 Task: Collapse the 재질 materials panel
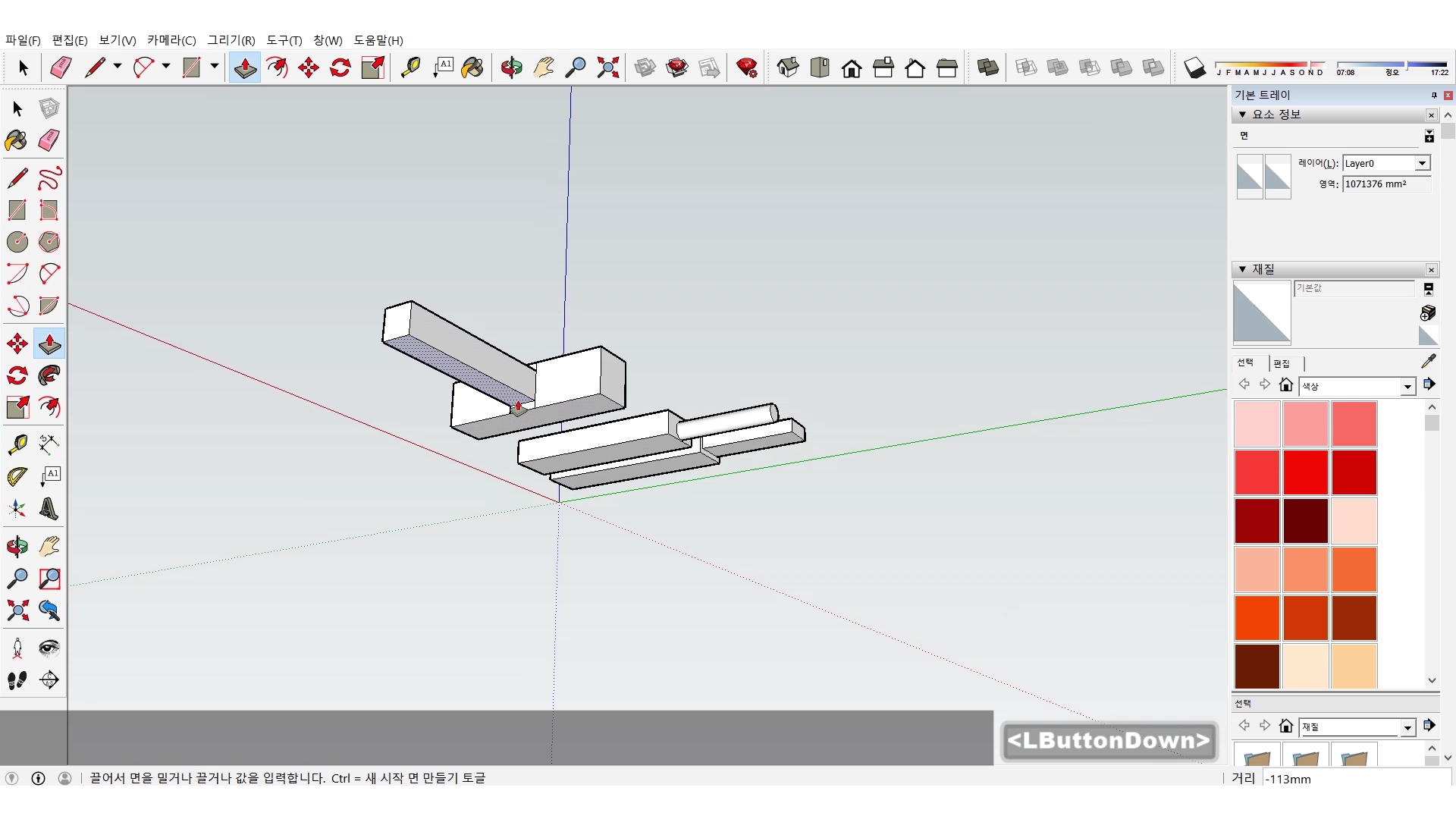1242,269
